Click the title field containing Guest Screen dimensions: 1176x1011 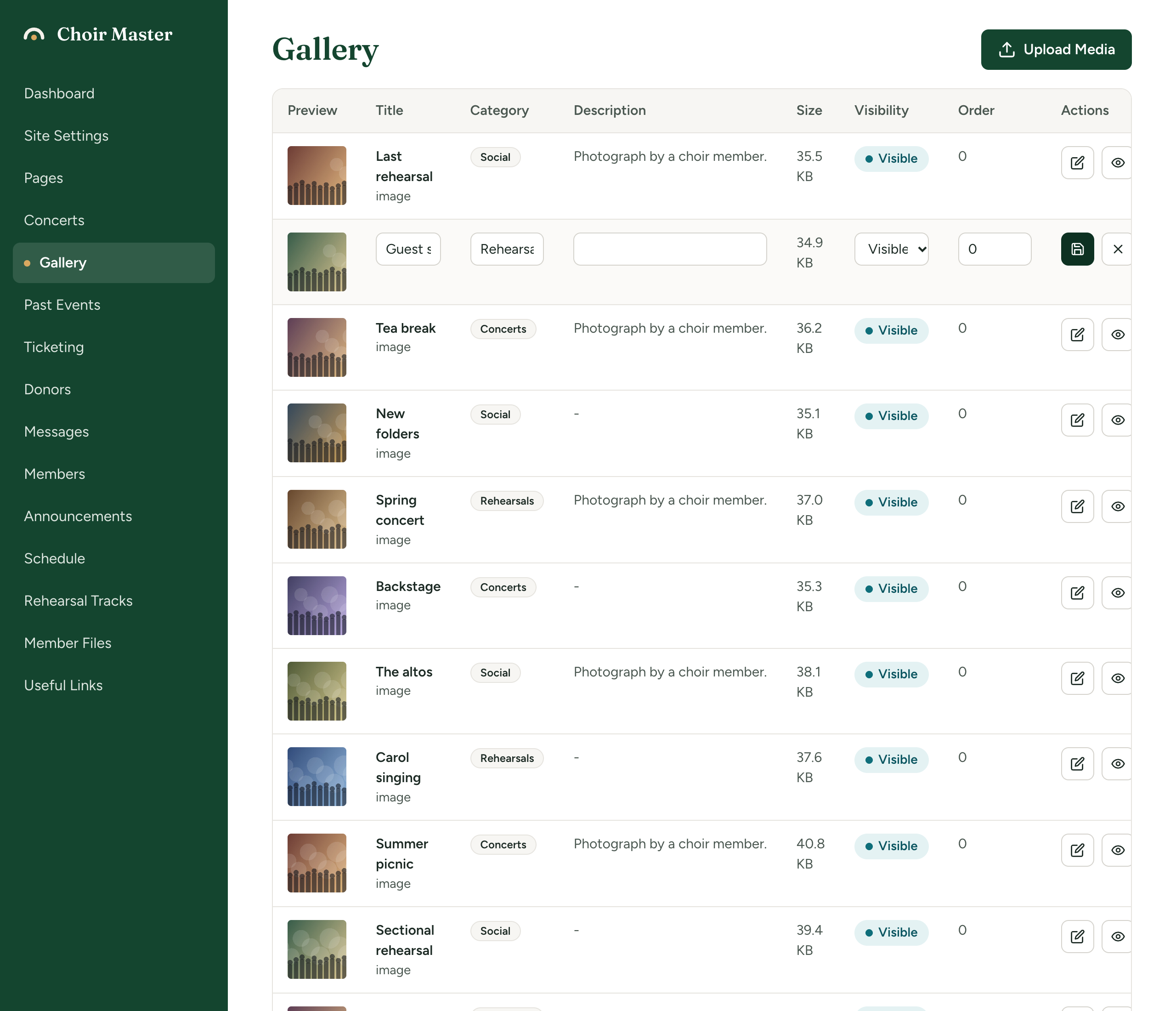408,249
